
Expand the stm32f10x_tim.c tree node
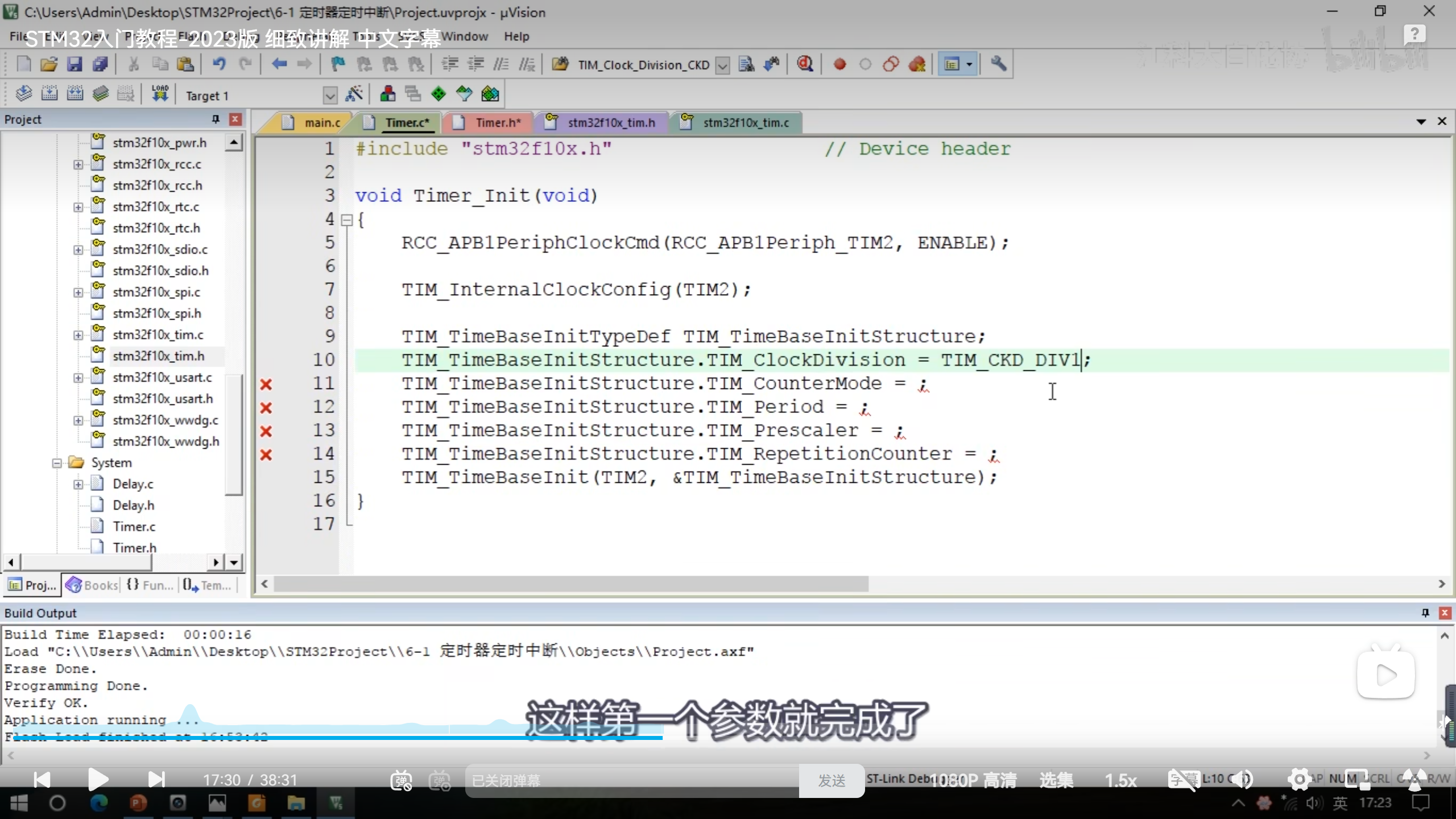(78, 335)
